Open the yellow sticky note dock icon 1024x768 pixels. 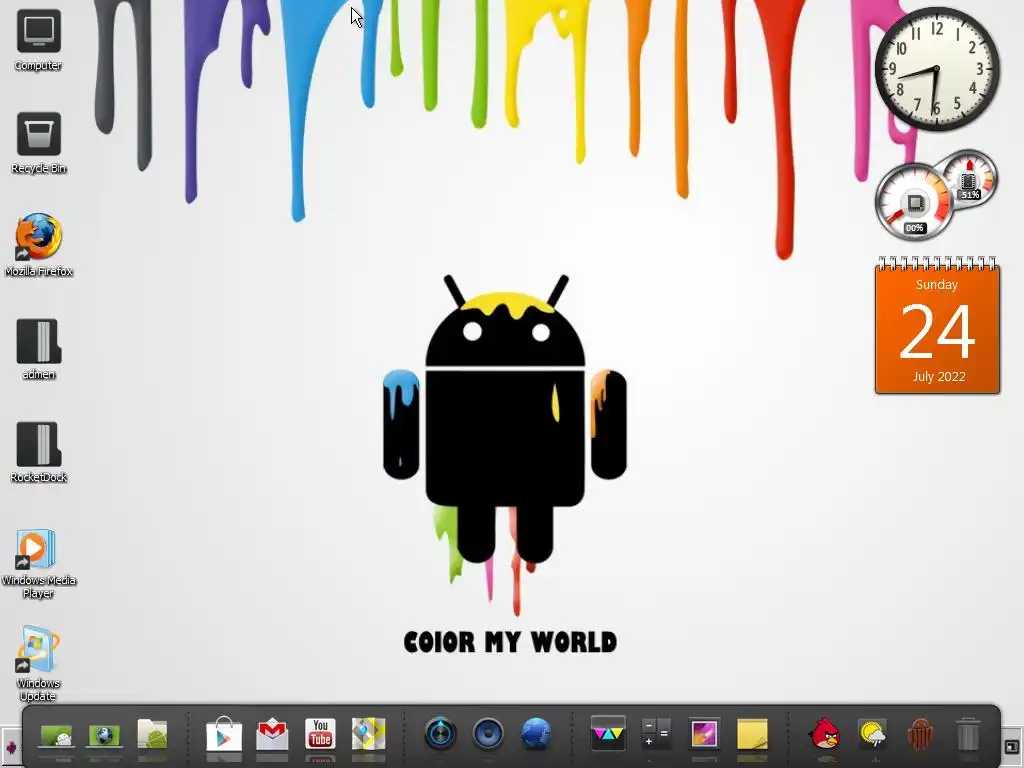point(752,733)
